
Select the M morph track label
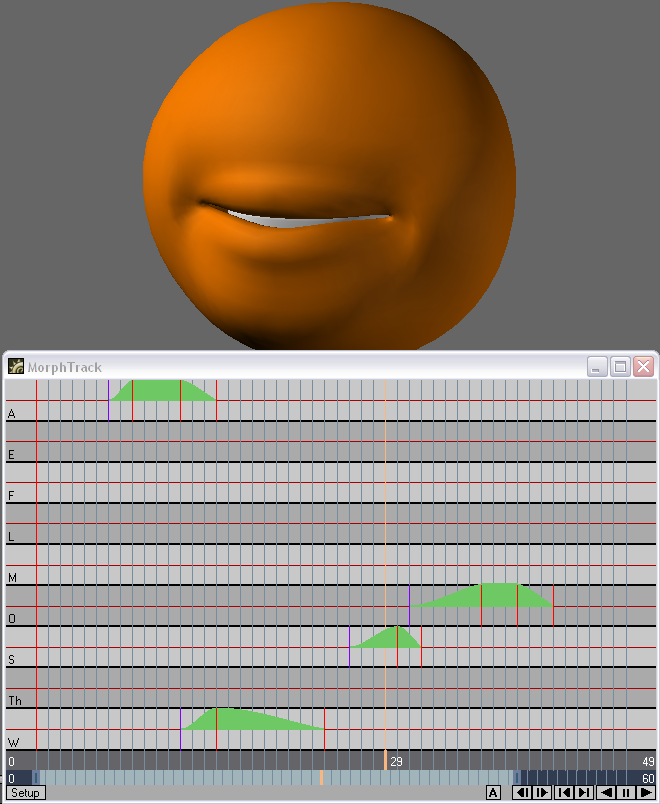12,578
